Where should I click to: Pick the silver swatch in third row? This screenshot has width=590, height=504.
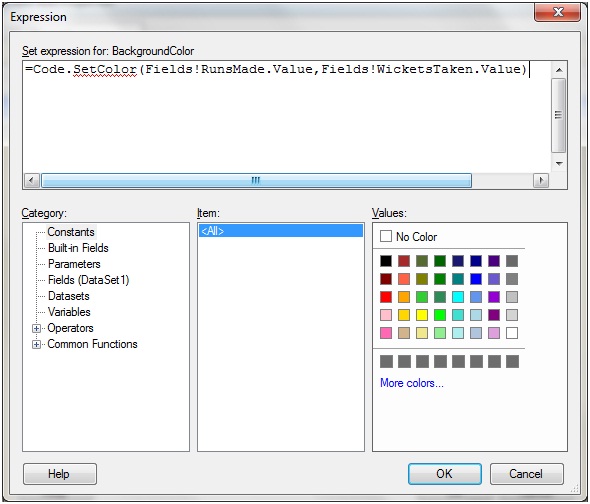tap(512, 297)
